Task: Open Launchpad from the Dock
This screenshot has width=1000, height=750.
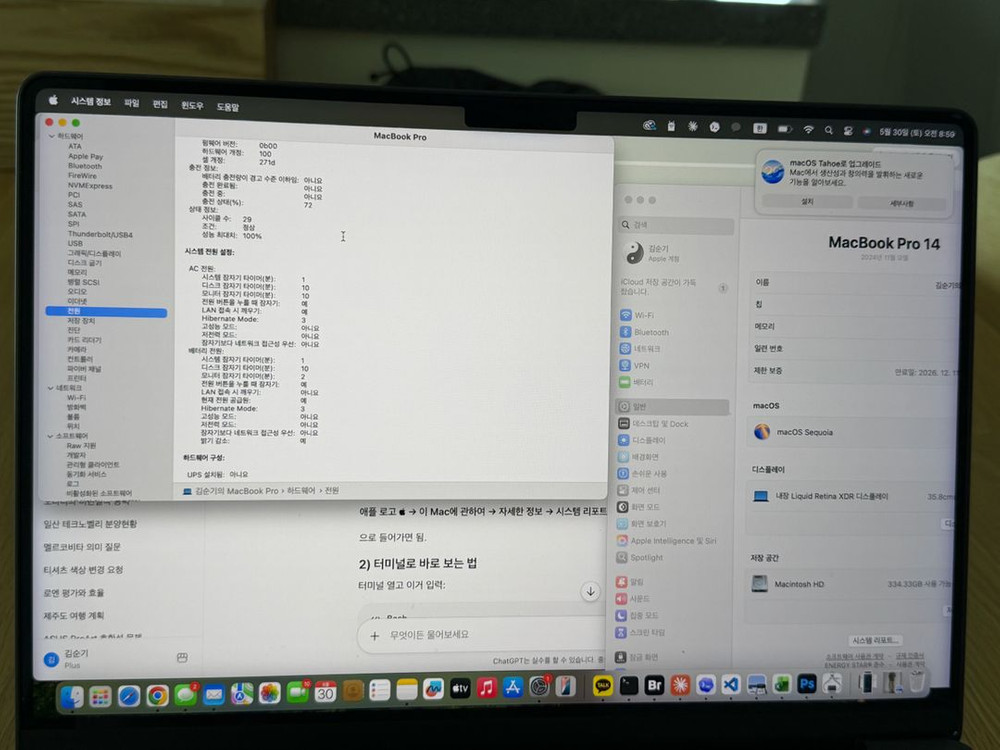Action: coord(100,696)
